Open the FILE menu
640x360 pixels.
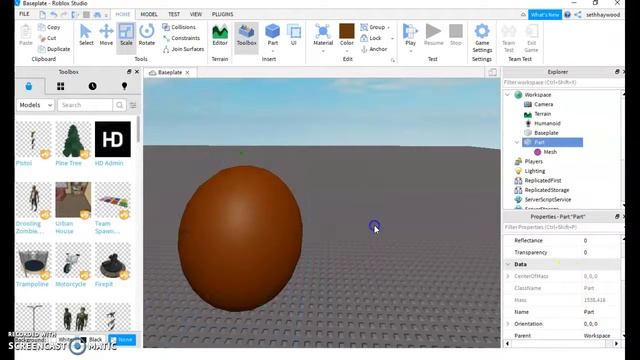24,14
